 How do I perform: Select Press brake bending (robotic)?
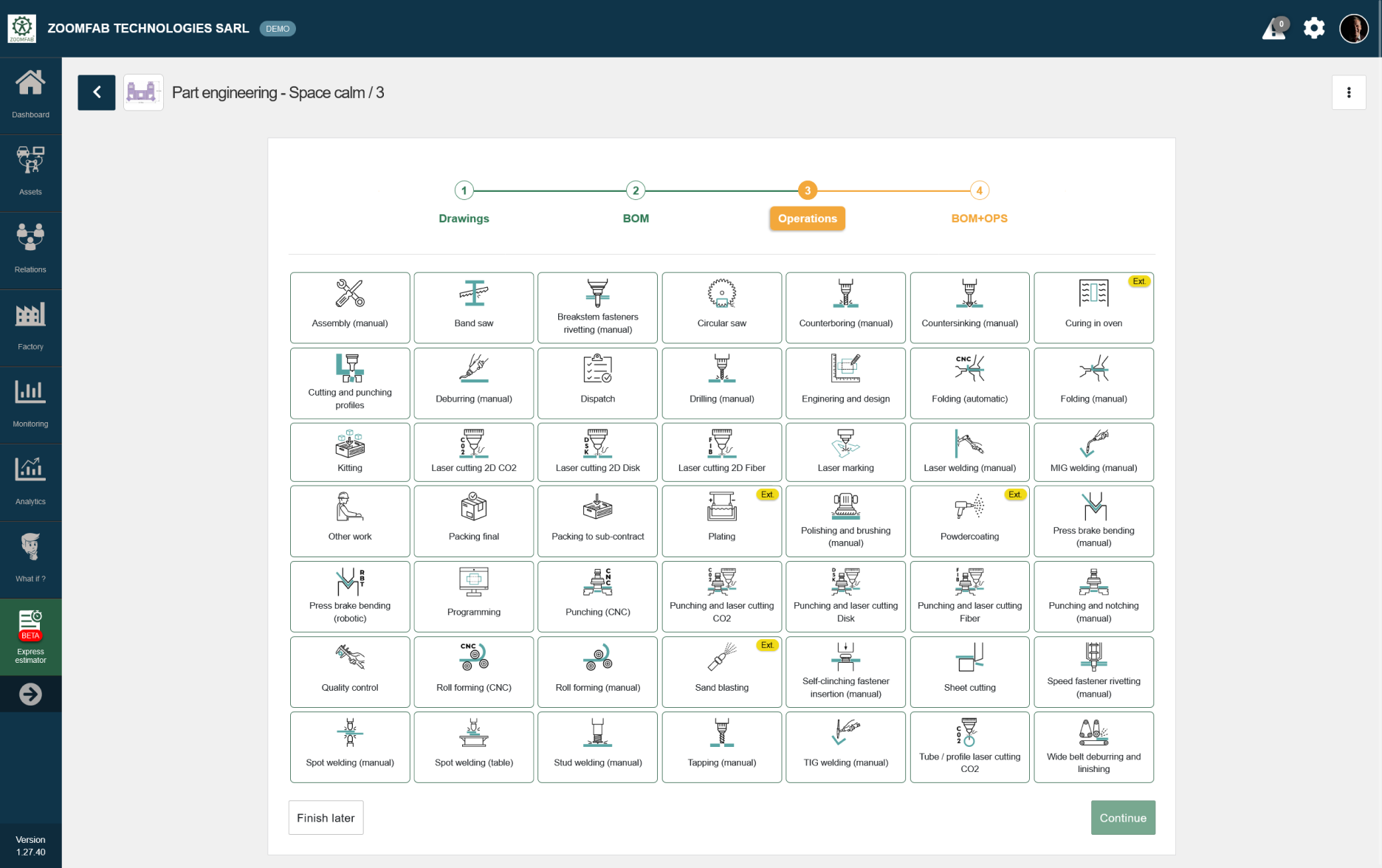pos(350,596)
